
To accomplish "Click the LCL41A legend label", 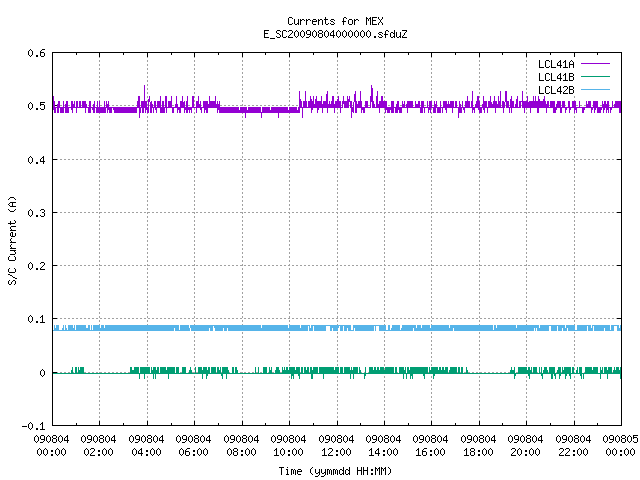I will pyautogui.click(x=556, y=64).
